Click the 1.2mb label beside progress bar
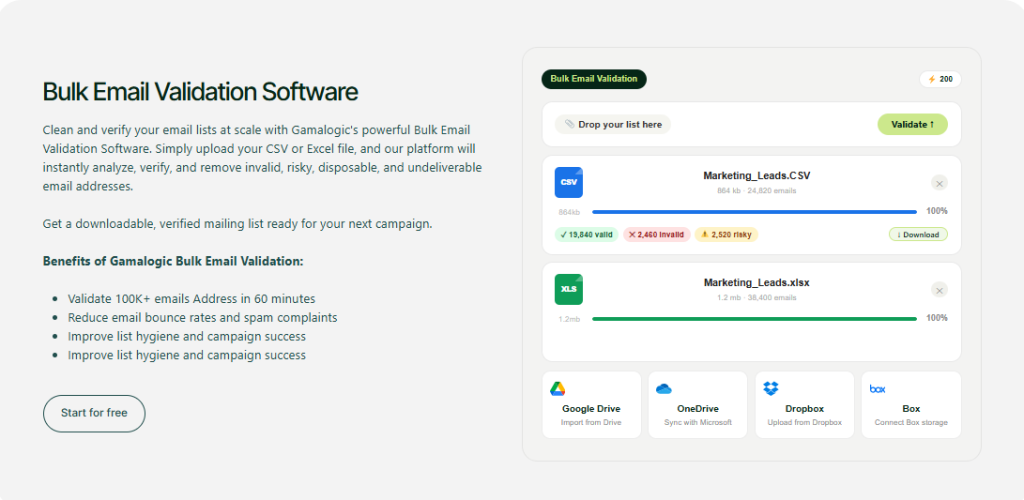Viewport: 1024px width, 500px height. coord(569,319)
